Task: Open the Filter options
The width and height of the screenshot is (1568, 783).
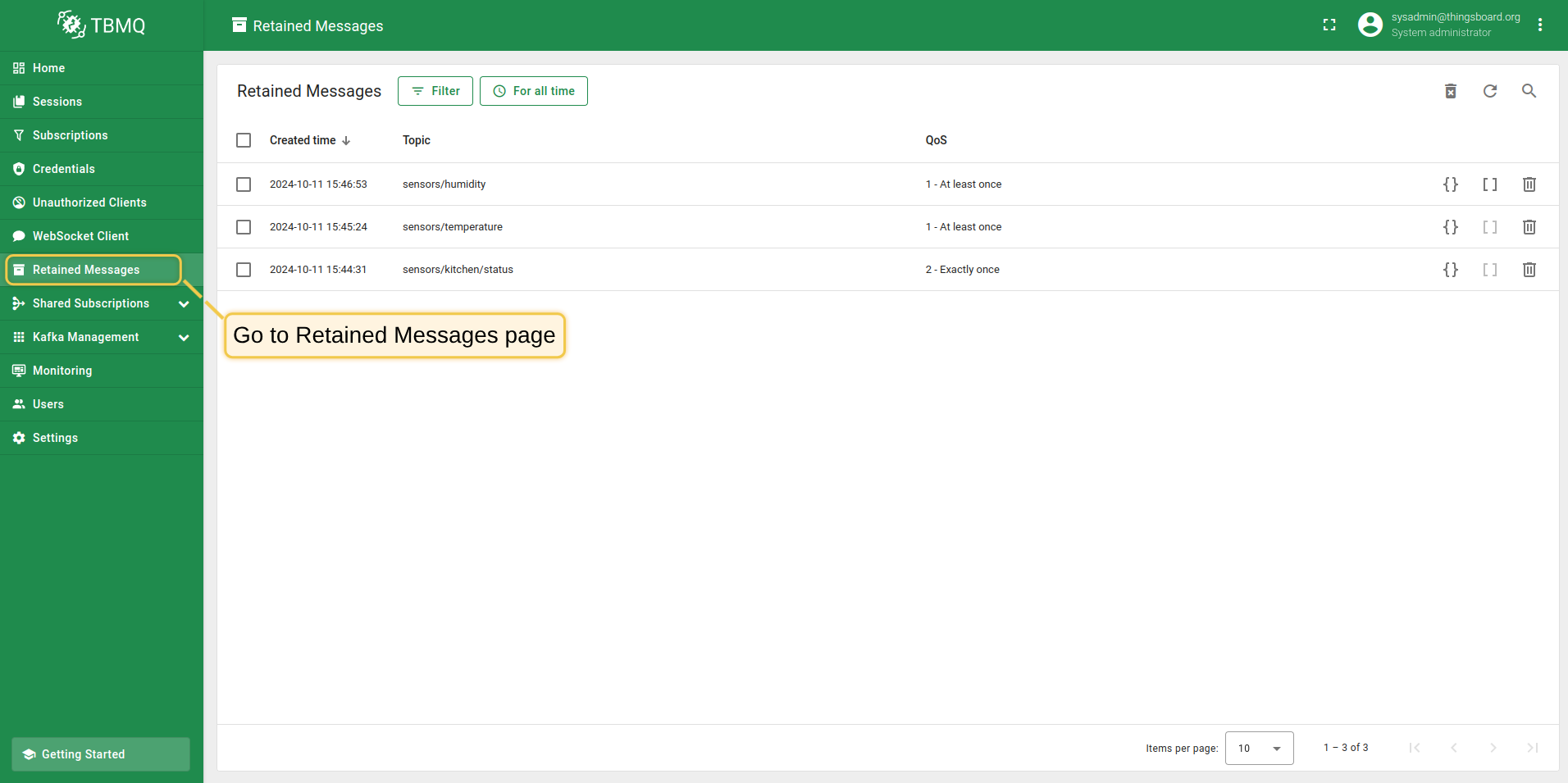Action: click(435, 90)
